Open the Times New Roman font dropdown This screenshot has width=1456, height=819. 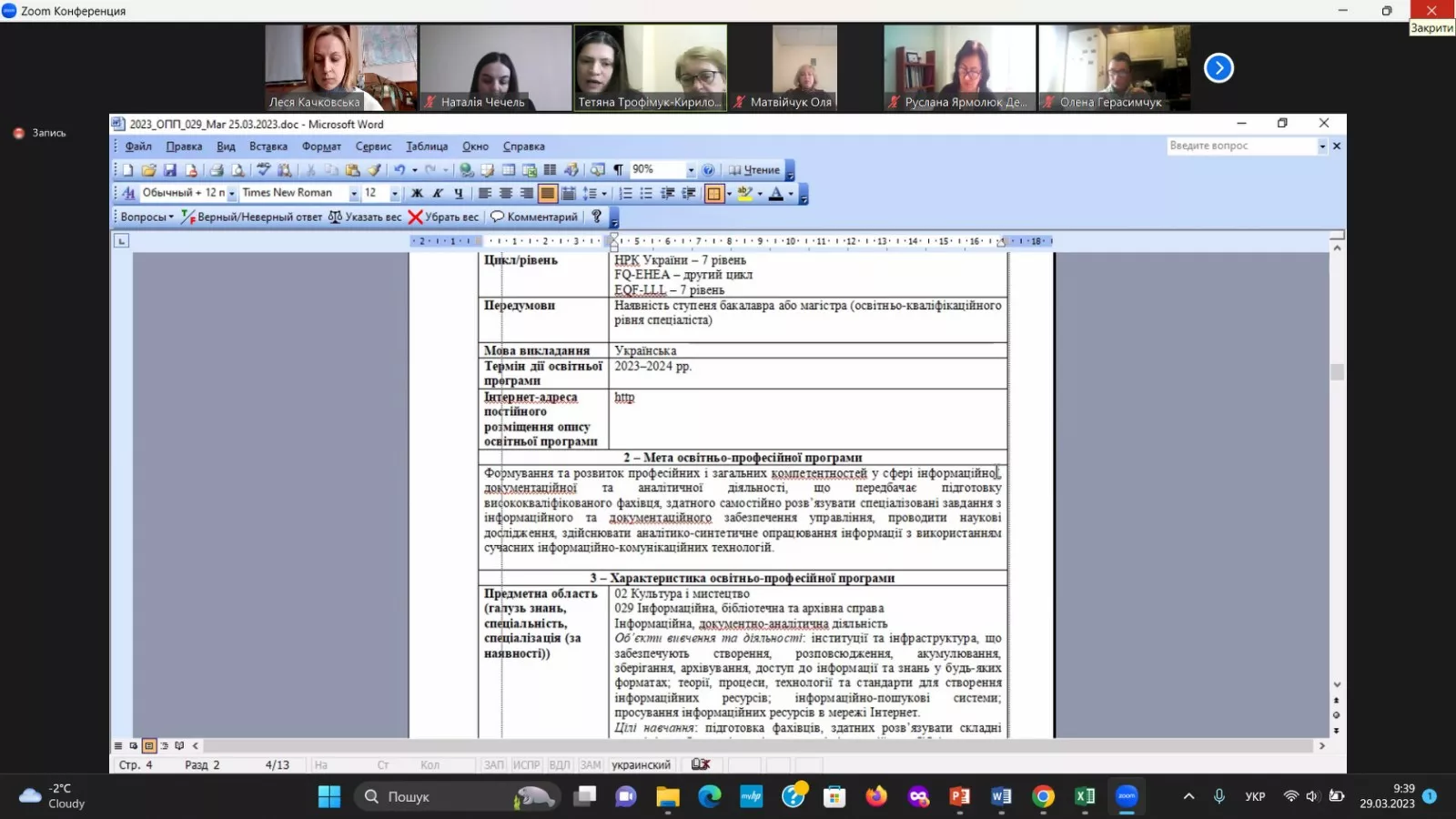(x=354, y=194)
